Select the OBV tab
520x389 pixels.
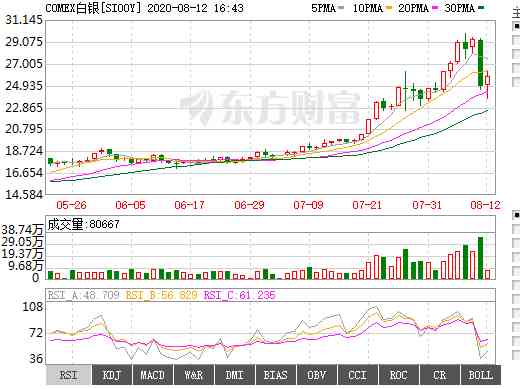click(317, 375)
